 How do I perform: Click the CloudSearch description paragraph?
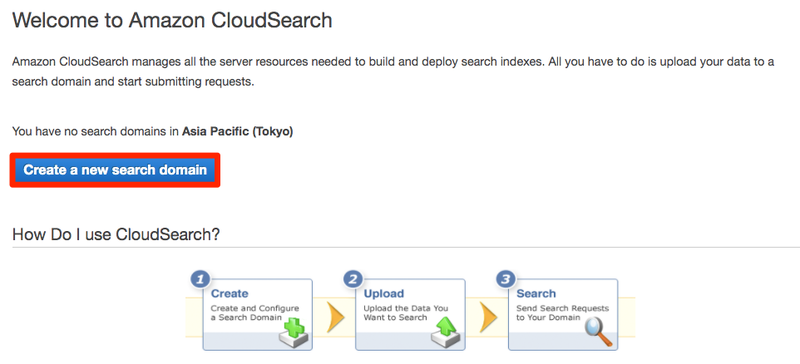pos(393,72)
